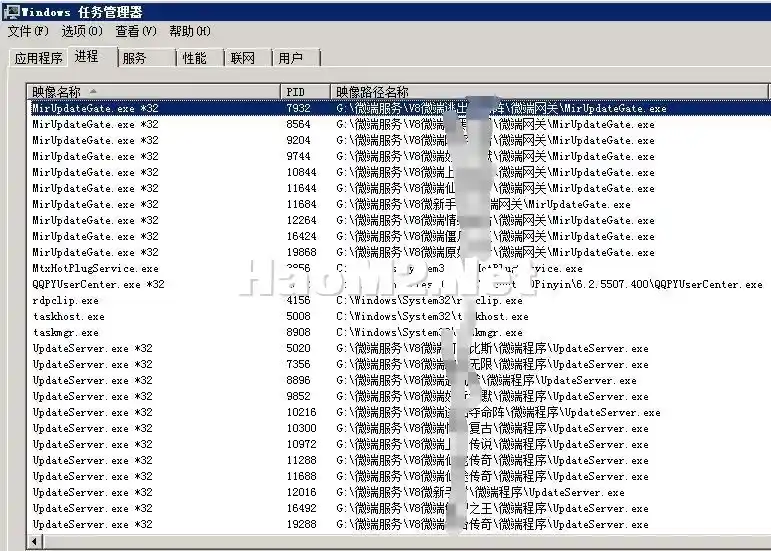771x551 pixels.
Task: Select the taskhost.exe process
Action: (x=399, y=316)
